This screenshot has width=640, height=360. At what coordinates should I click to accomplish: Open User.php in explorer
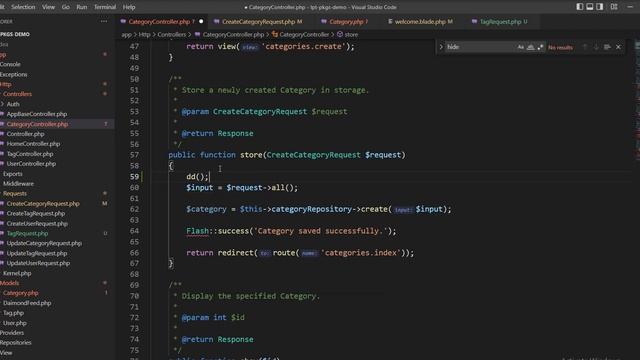point(15,323)
